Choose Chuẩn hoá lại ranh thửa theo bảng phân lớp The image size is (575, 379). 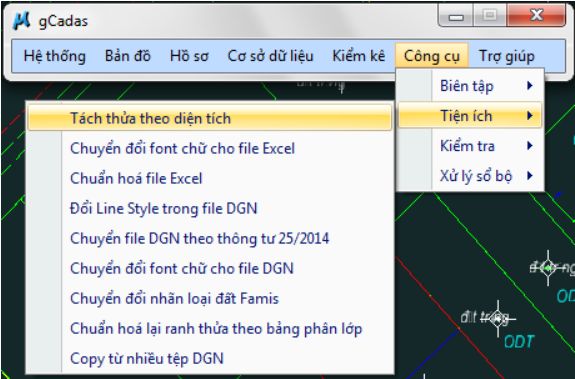[210, 328]
